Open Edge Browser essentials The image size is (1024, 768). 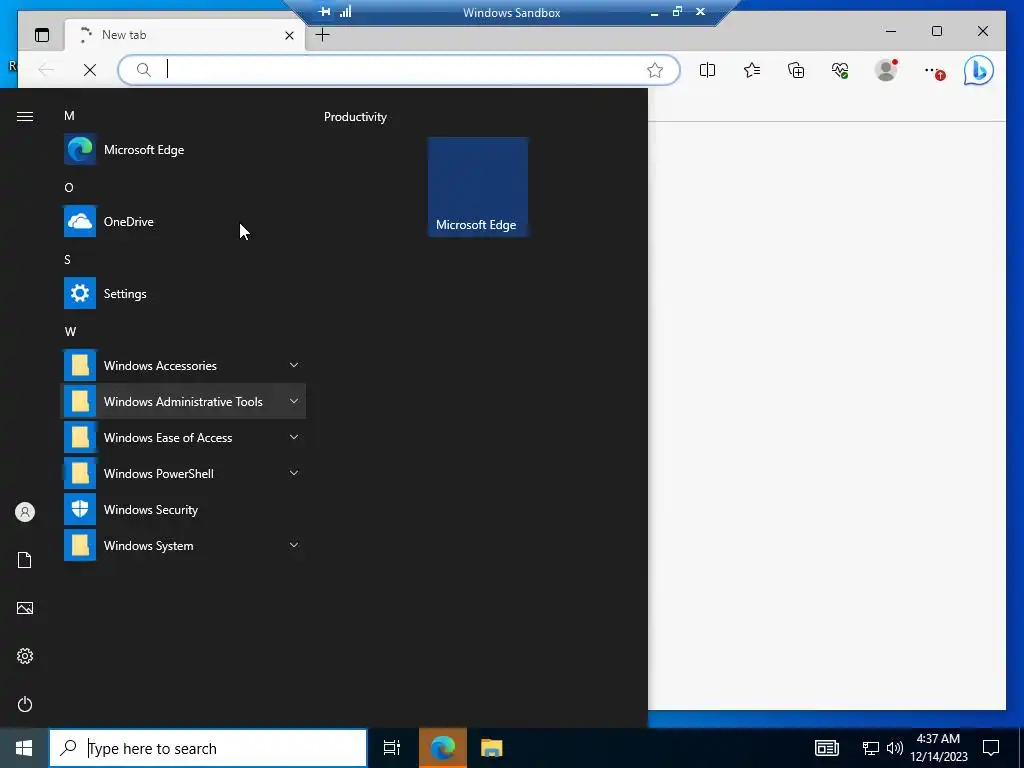pyautogui.click(x=840, y=70)
